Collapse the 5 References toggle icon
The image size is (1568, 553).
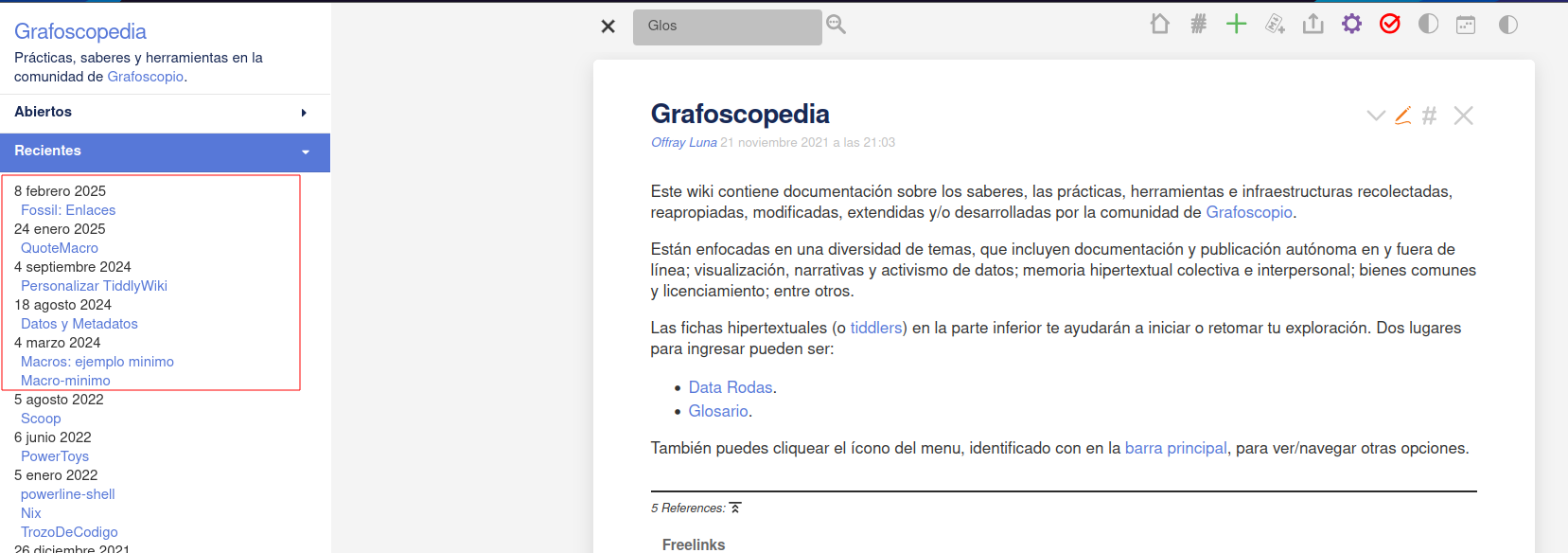coord(735,508)
